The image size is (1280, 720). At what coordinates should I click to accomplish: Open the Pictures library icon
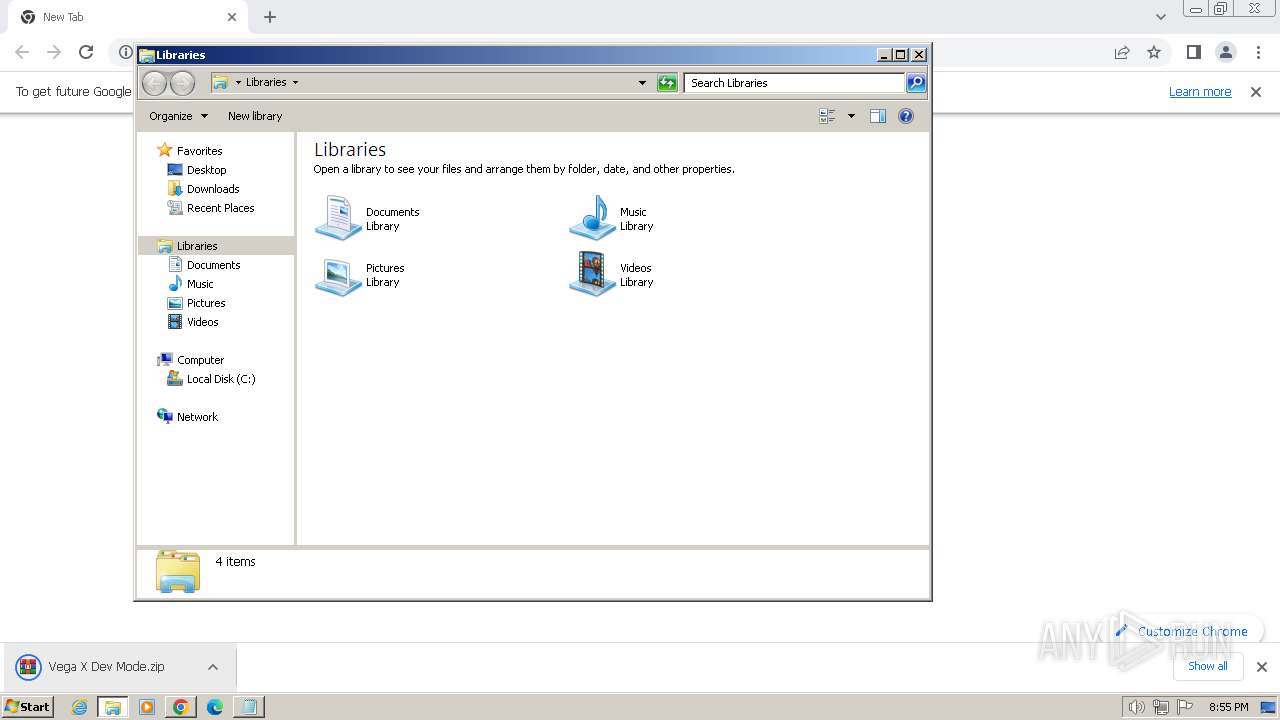(x=338, y=275)
